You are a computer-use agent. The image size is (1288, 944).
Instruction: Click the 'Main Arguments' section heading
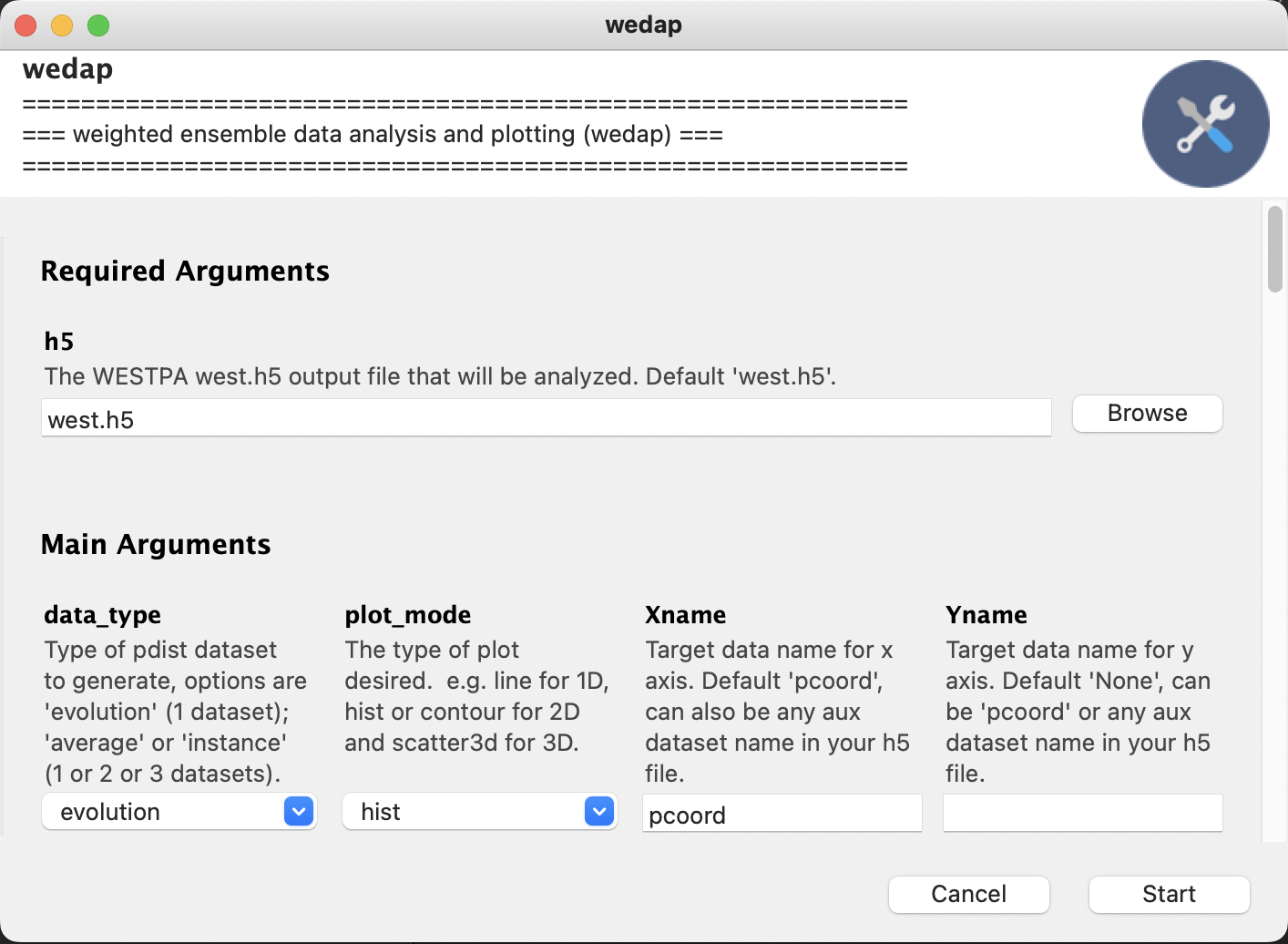[x=155, y=544]
